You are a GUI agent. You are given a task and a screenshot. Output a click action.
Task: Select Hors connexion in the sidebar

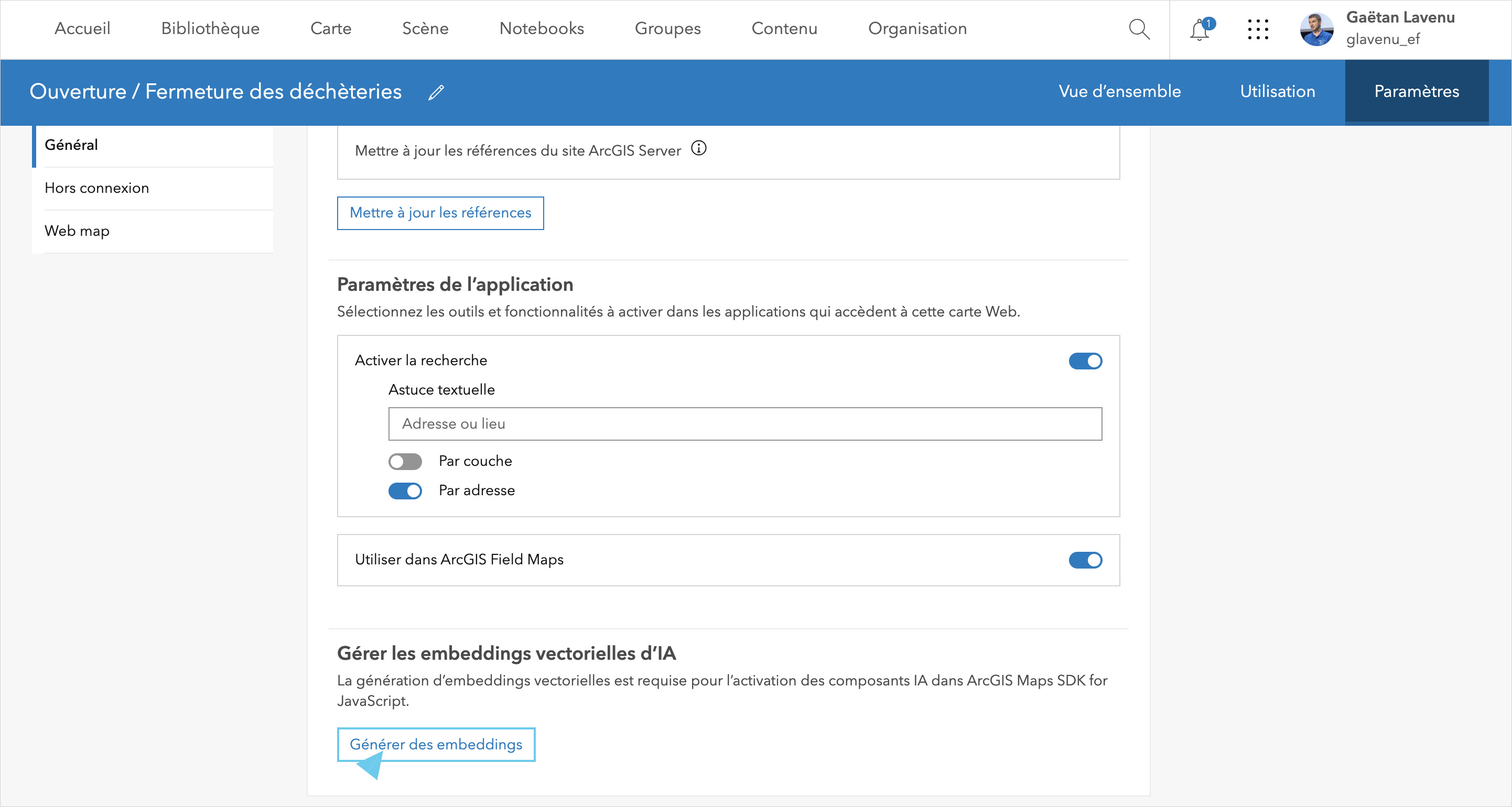[153, 188]
